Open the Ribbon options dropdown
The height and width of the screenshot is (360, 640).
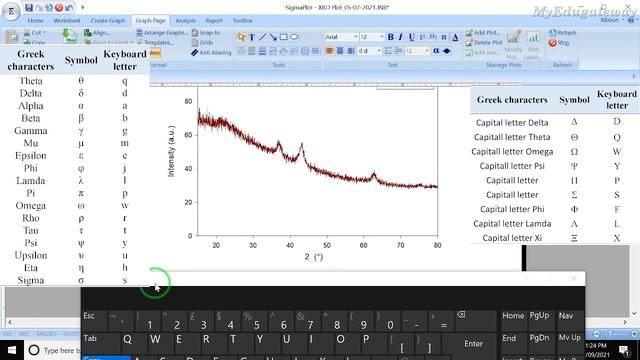point(612,20)
